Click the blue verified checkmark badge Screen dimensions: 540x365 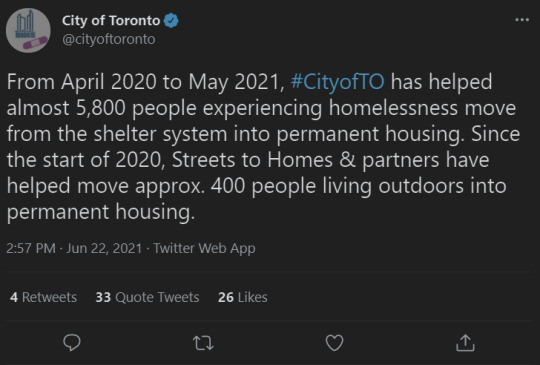171,21
